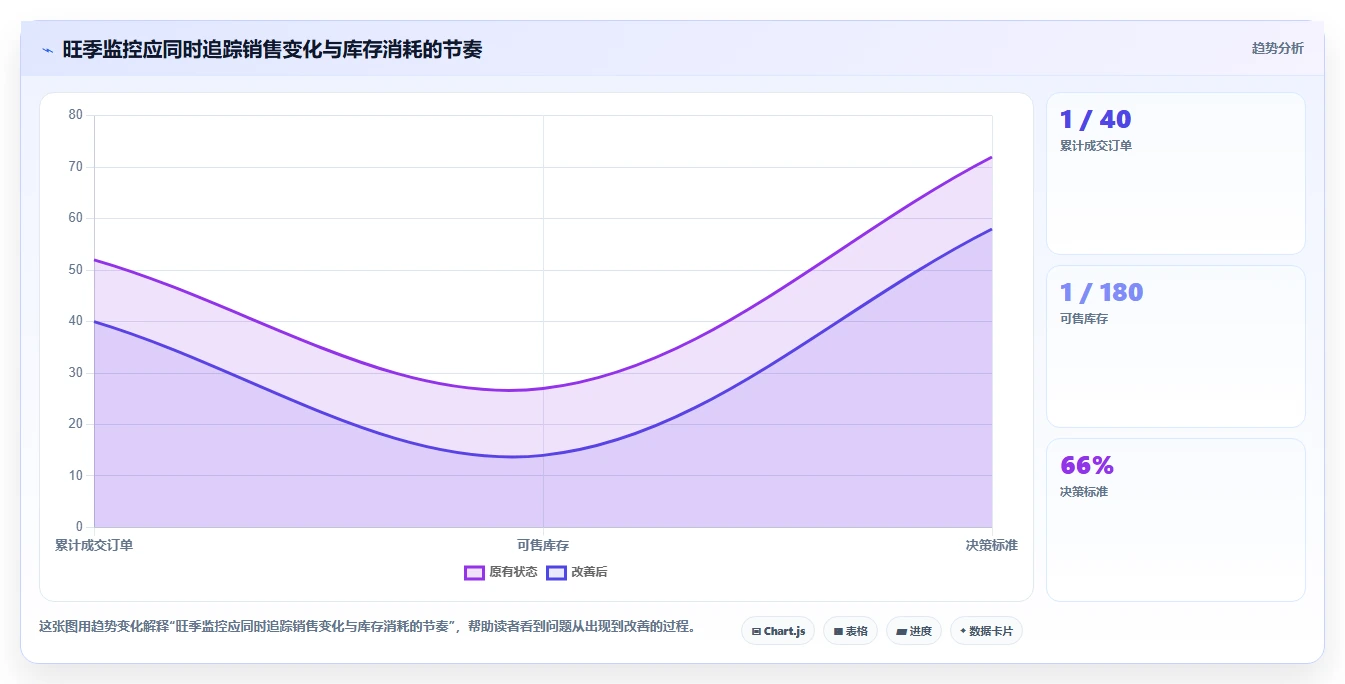The width and height of the screenshot is (1345, 684).
Task: Click the 决策标准 x-axis label
Action: [991, 545]
